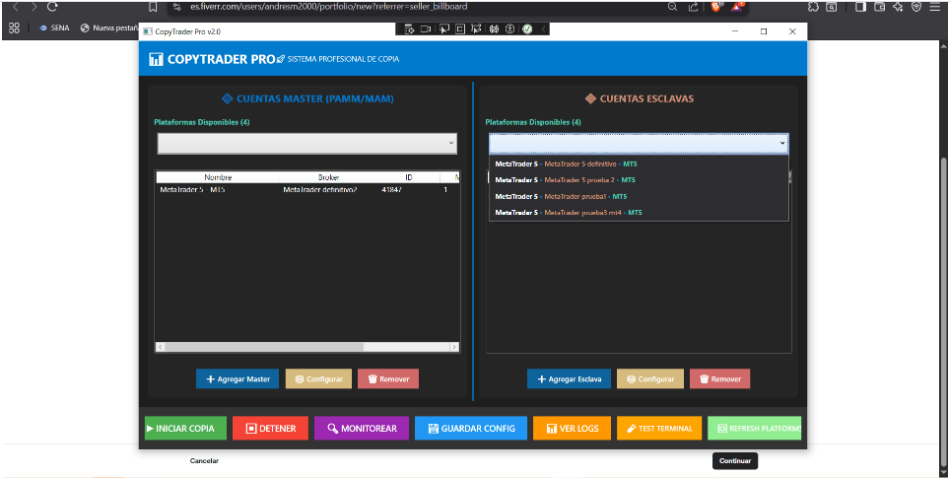Run the TEST TERMINAL button
Viewport: 950px width, 480px height.
[659, 428]
